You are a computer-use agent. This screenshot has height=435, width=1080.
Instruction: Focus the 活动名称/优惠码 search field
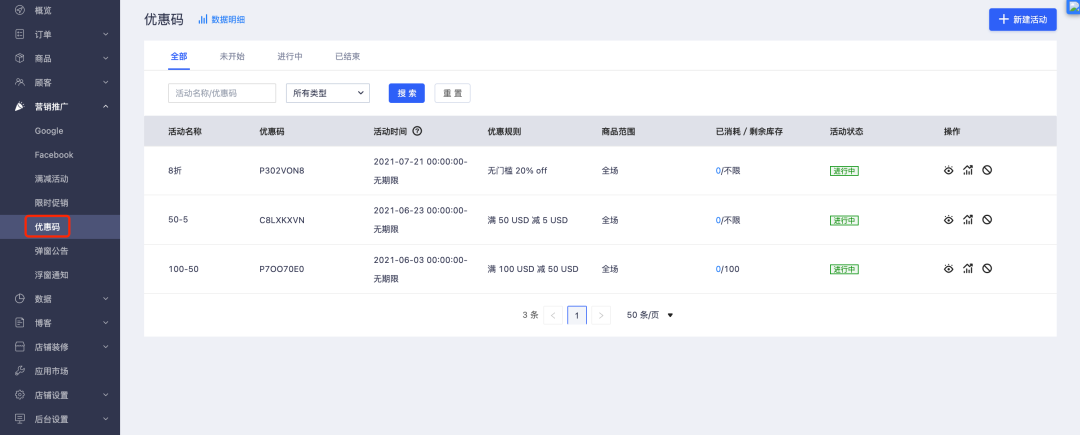pyautogui.click(x=222, y=93)
